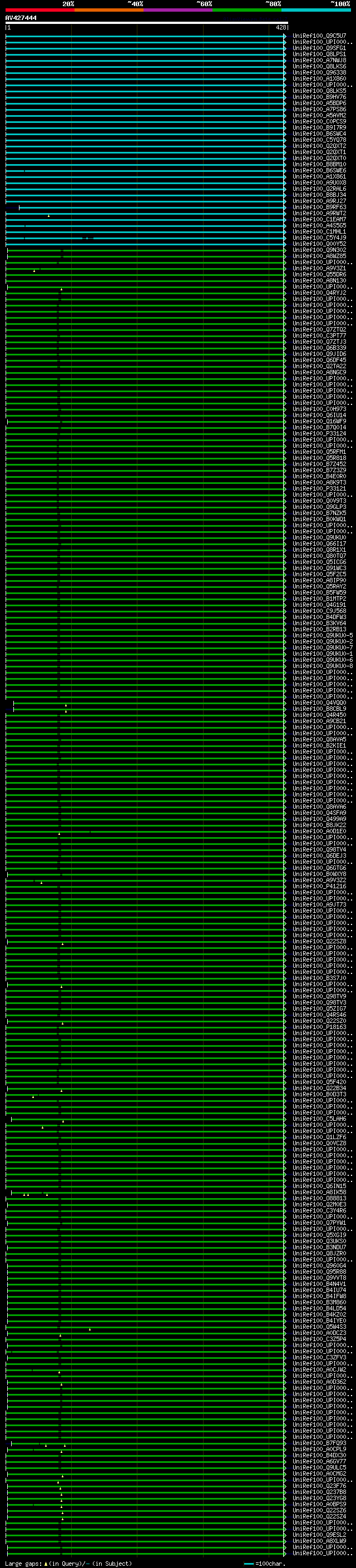Pick the UniRef100_Q9N302 hit label
Screen dimensions: 356x1568
[319, 250]
